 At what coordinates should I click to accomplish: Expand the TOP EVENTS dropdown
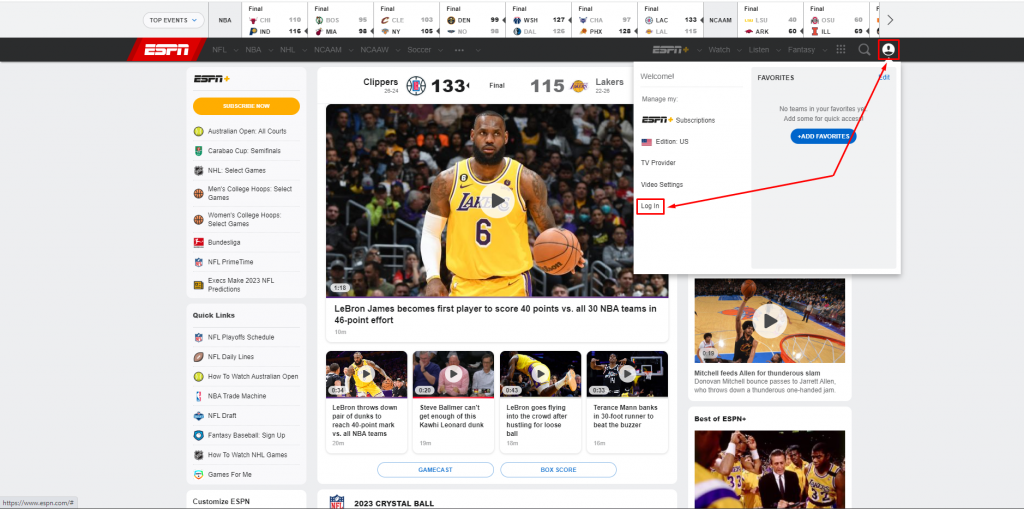coord(174,20)
